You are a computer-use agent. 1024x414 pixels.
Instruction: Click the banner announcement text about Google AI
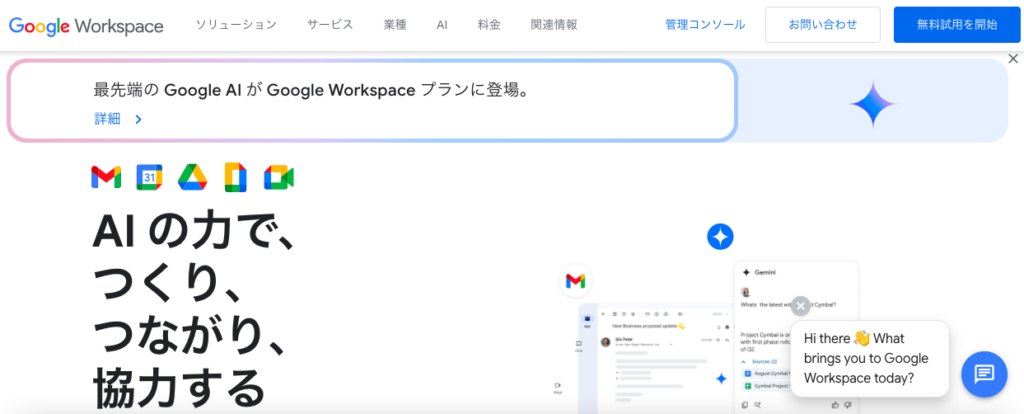click(311, 90)
